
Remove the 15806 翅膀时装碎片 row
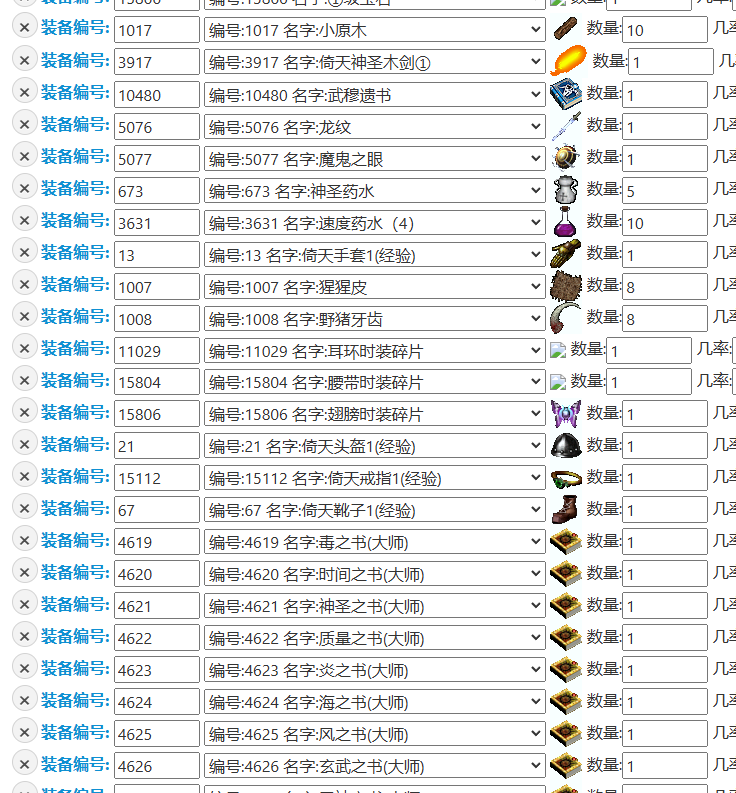click(24, 412)
